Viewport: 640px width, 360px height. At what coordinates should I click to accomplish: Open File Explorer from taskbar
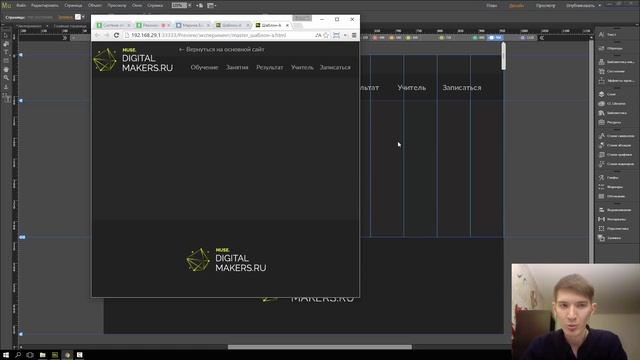[42, 355]
